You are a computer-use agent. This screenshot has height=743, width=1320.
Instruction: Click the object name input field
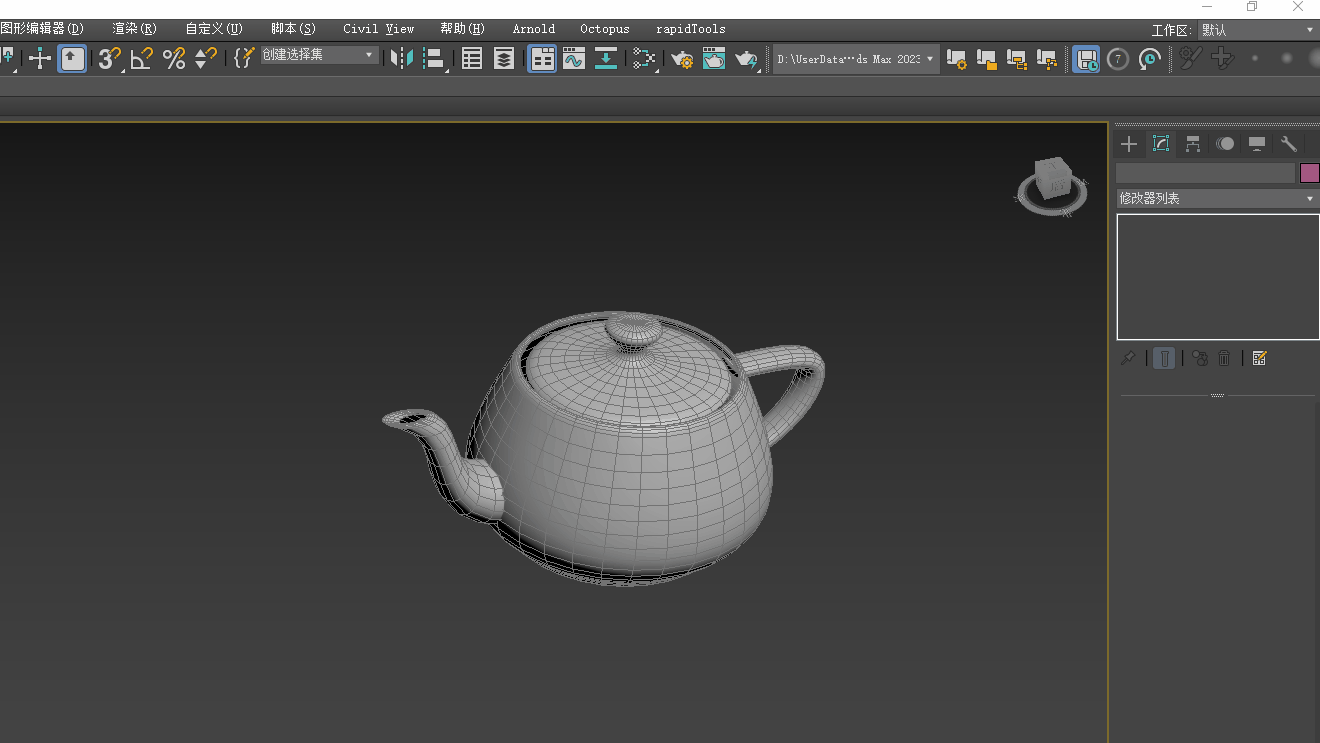(x=1205, y=173)
